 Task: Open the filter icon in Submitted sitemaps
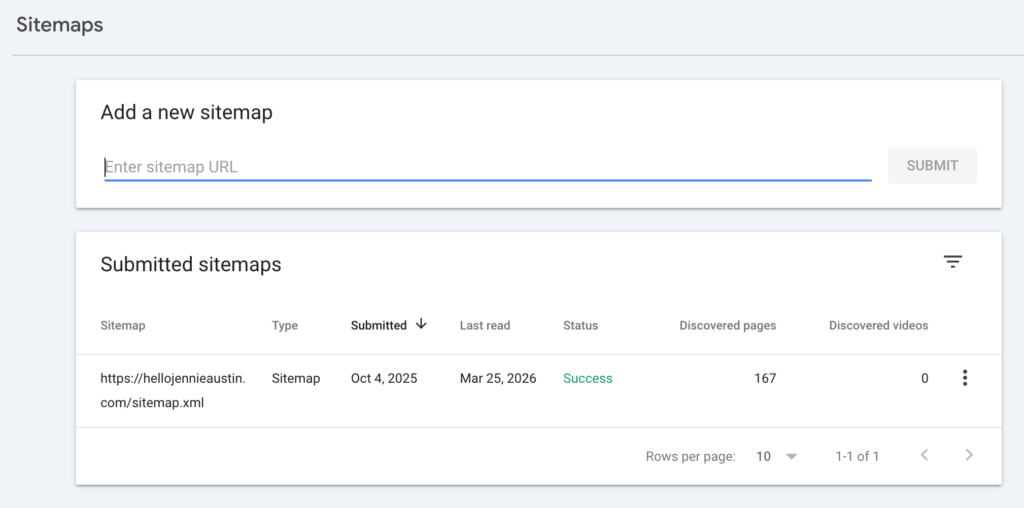[x=953, y=262]
